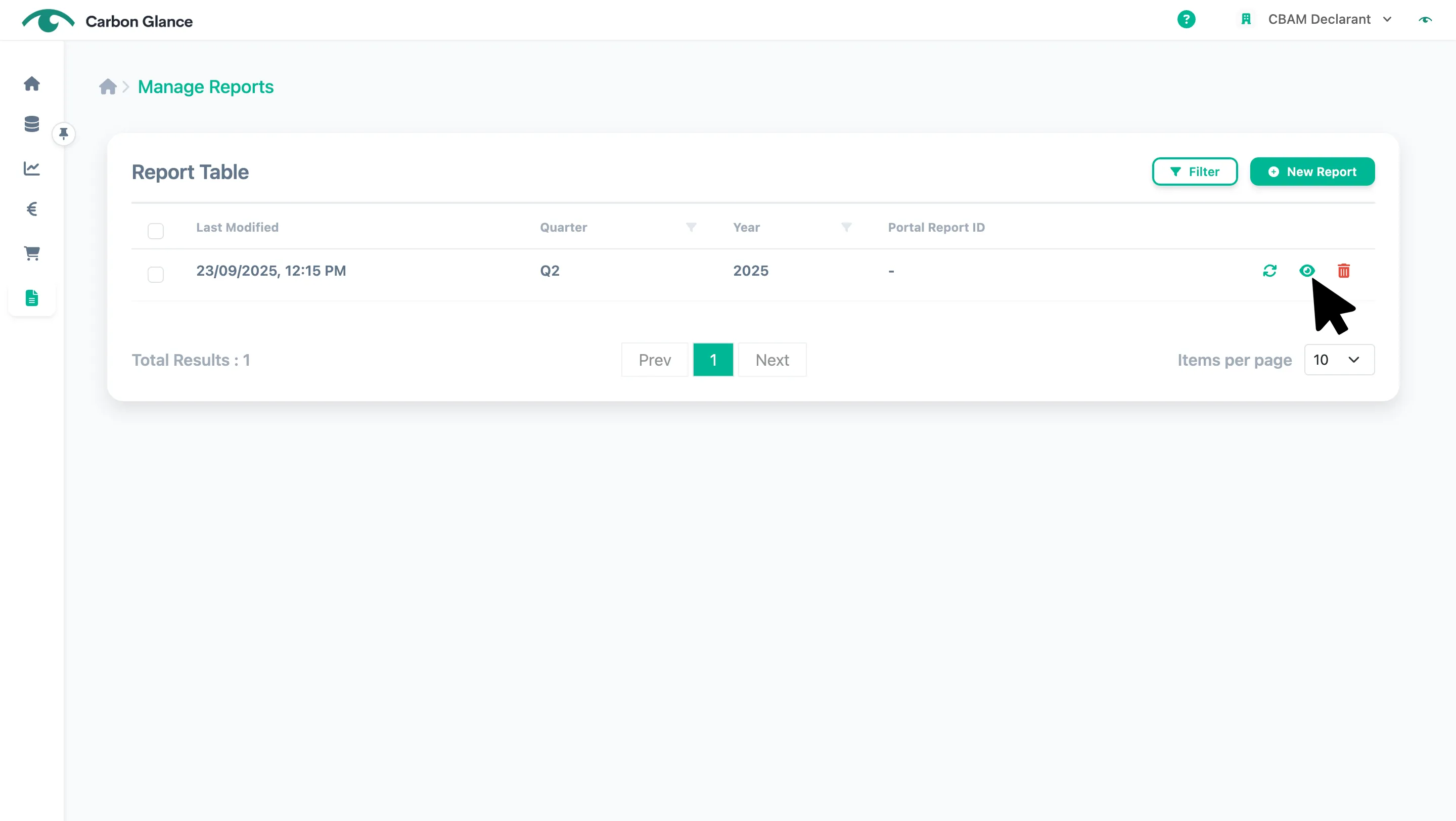Delete the Q2 2025 report with trash icon
The height and width of the screenshot is (821, 1456).
1344,271
